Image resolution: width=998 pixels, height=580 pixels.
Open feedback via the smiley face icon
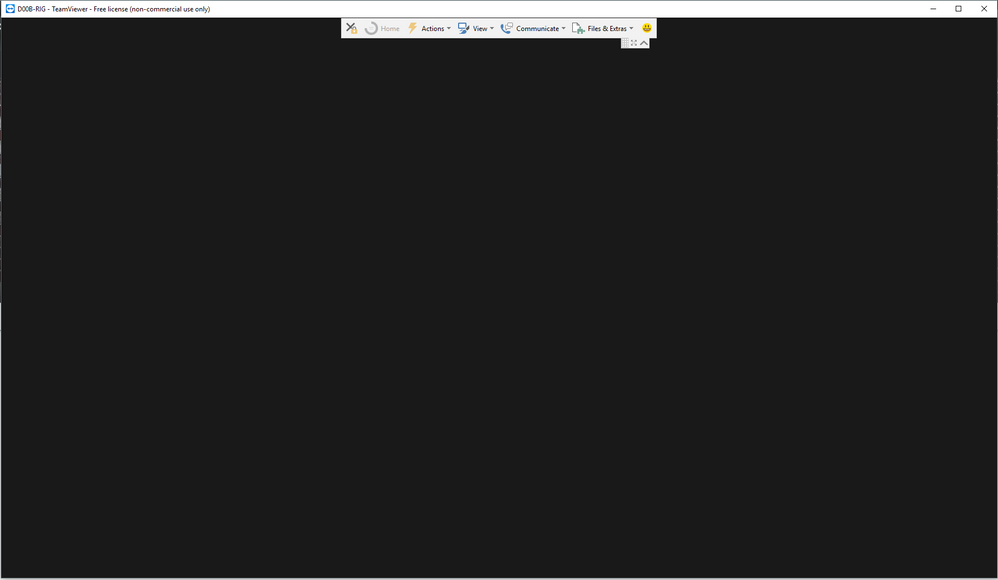(646, 28)
